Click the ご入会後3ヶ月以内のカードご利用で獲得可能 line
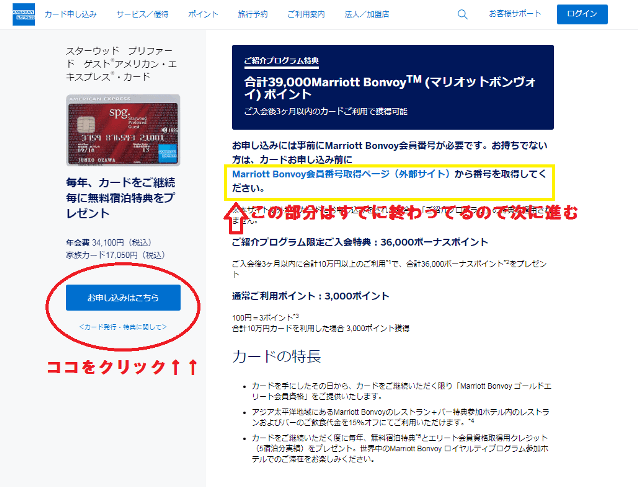This screenshot has width=638, height=487. (x=326, y=111)
